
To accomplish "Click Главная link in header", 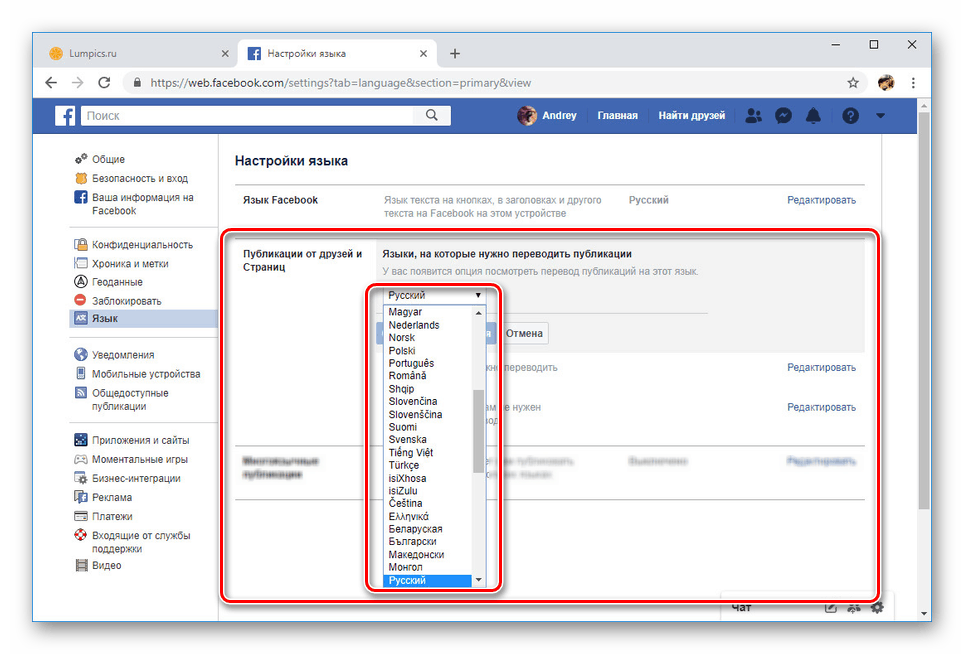I will tap(617, 116).
